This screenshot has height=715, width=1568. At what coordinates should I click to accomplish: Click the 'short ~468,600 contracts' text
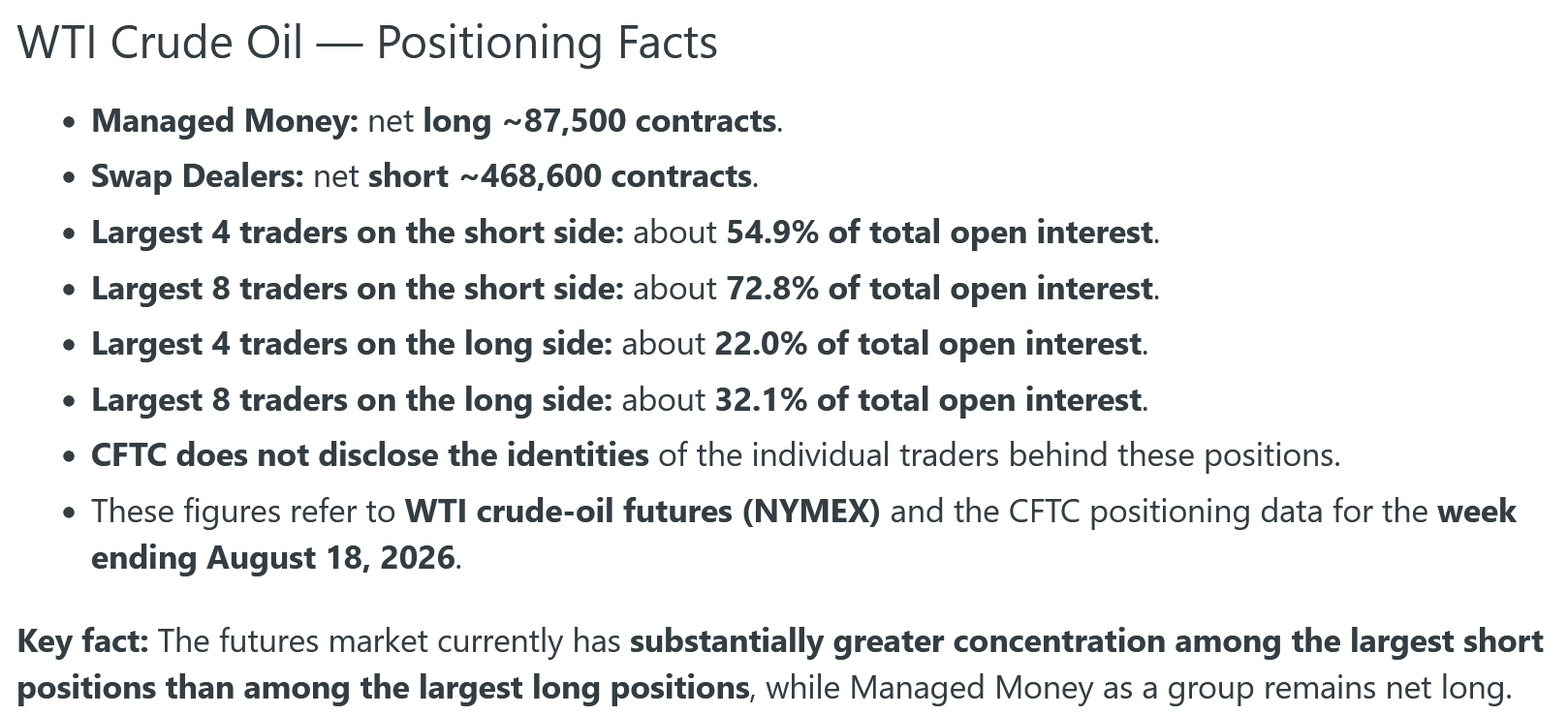click(x=560, y=176)
